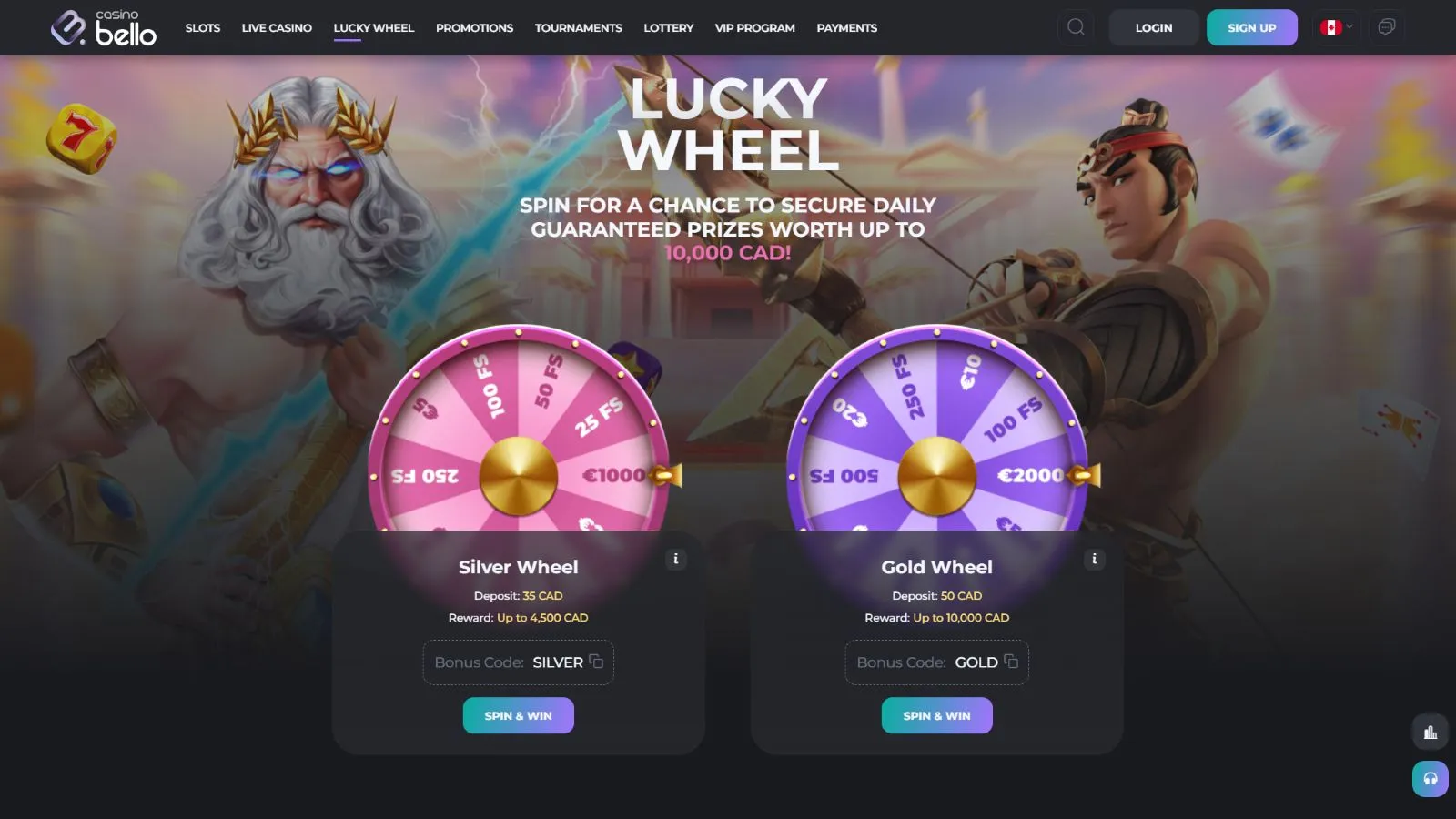
Task: Copy the GOLD bonus code
Action: pyautogui.click(x=1011, y=662)
